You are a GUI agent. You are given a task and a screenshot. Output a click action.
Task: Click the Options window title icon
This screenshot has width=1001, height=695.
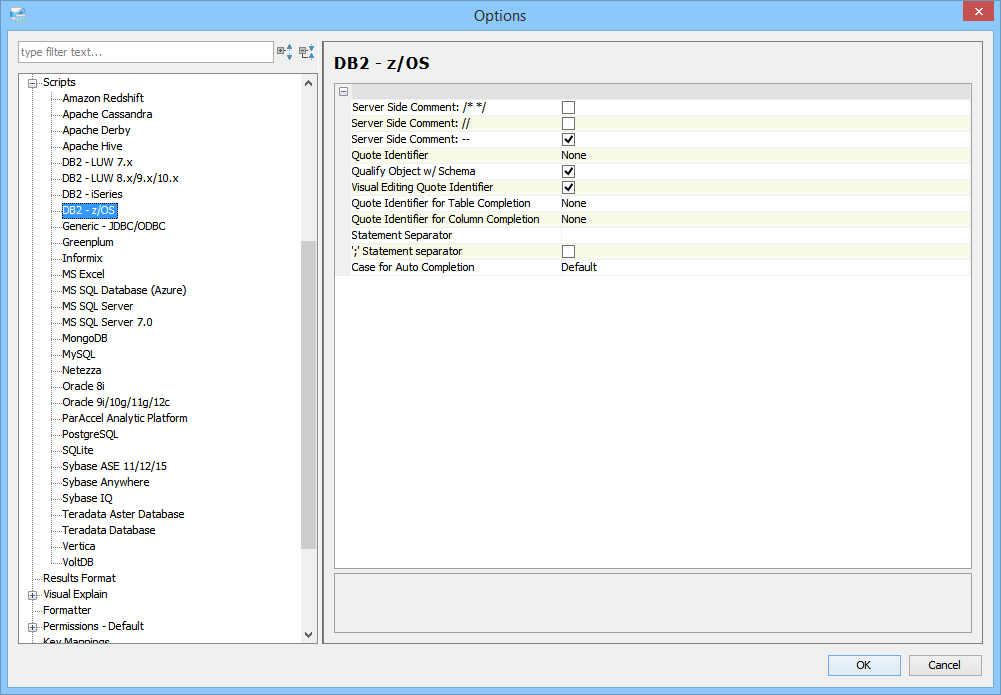(17, 15)
